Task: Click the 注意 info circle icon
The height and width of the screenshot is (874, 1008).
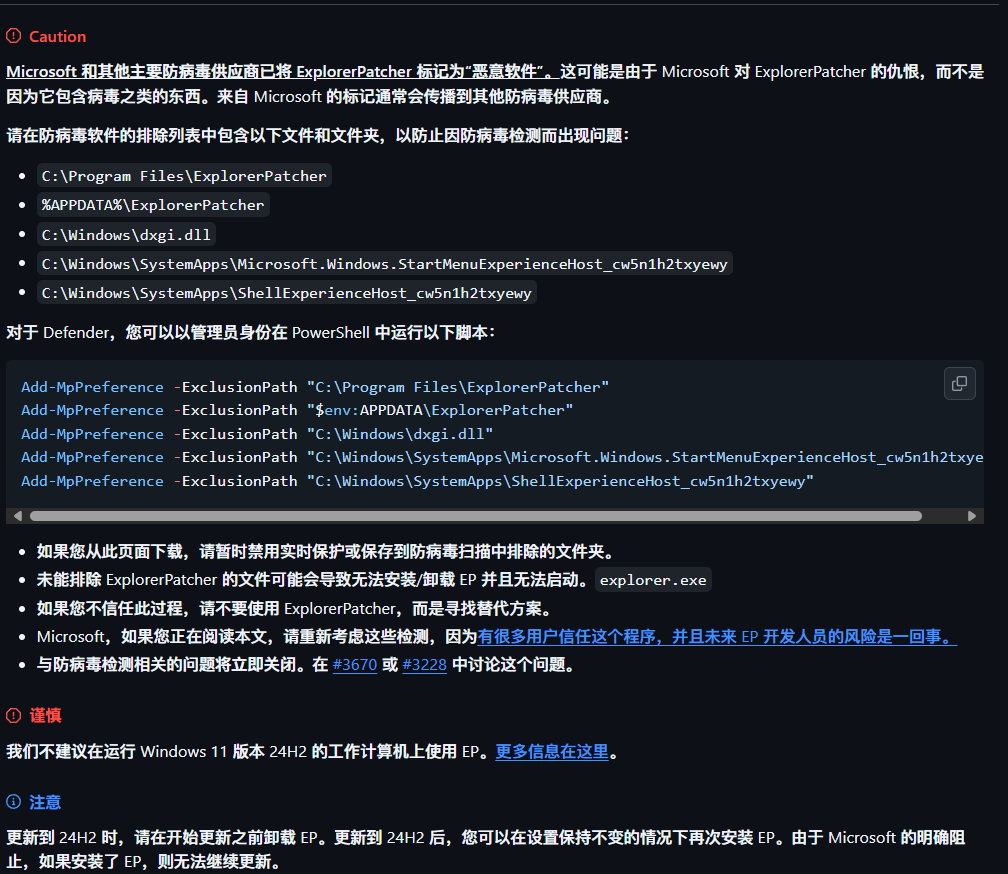Action: coord(13,802)
